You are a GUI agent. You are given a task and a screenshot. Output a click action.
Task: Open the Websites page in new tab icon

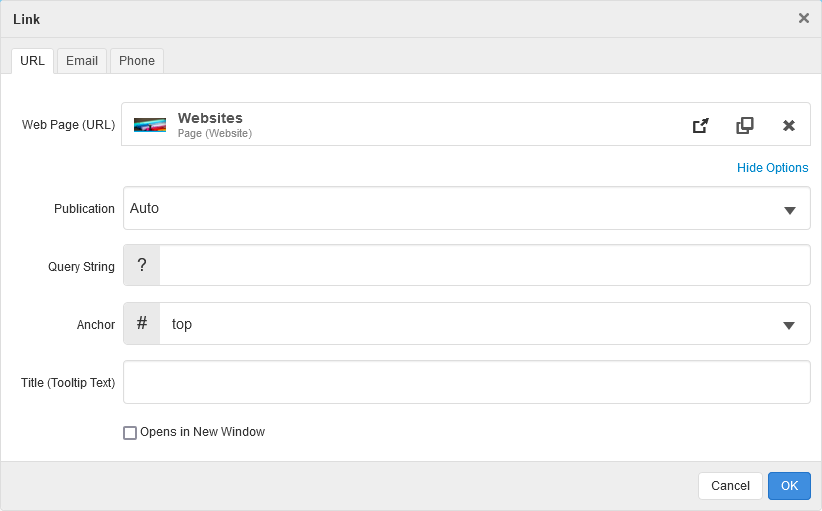(701, 125)
